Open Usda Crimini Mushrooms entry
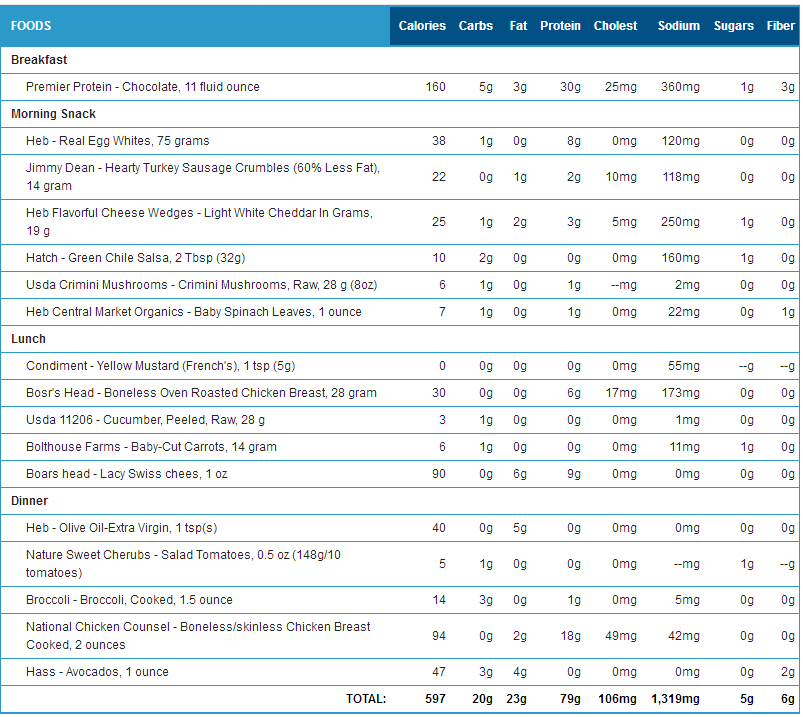 pyautogui.click(x=201, y=285)
